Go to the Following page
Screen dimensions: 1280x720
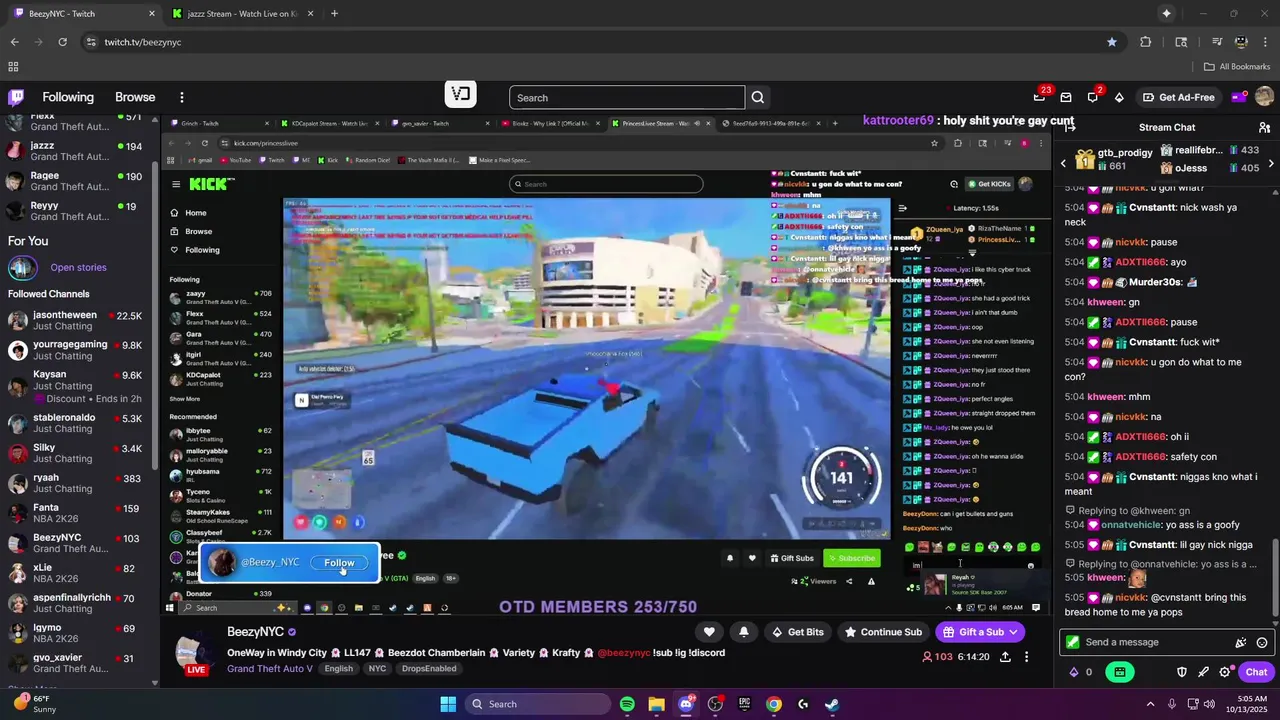68,97
